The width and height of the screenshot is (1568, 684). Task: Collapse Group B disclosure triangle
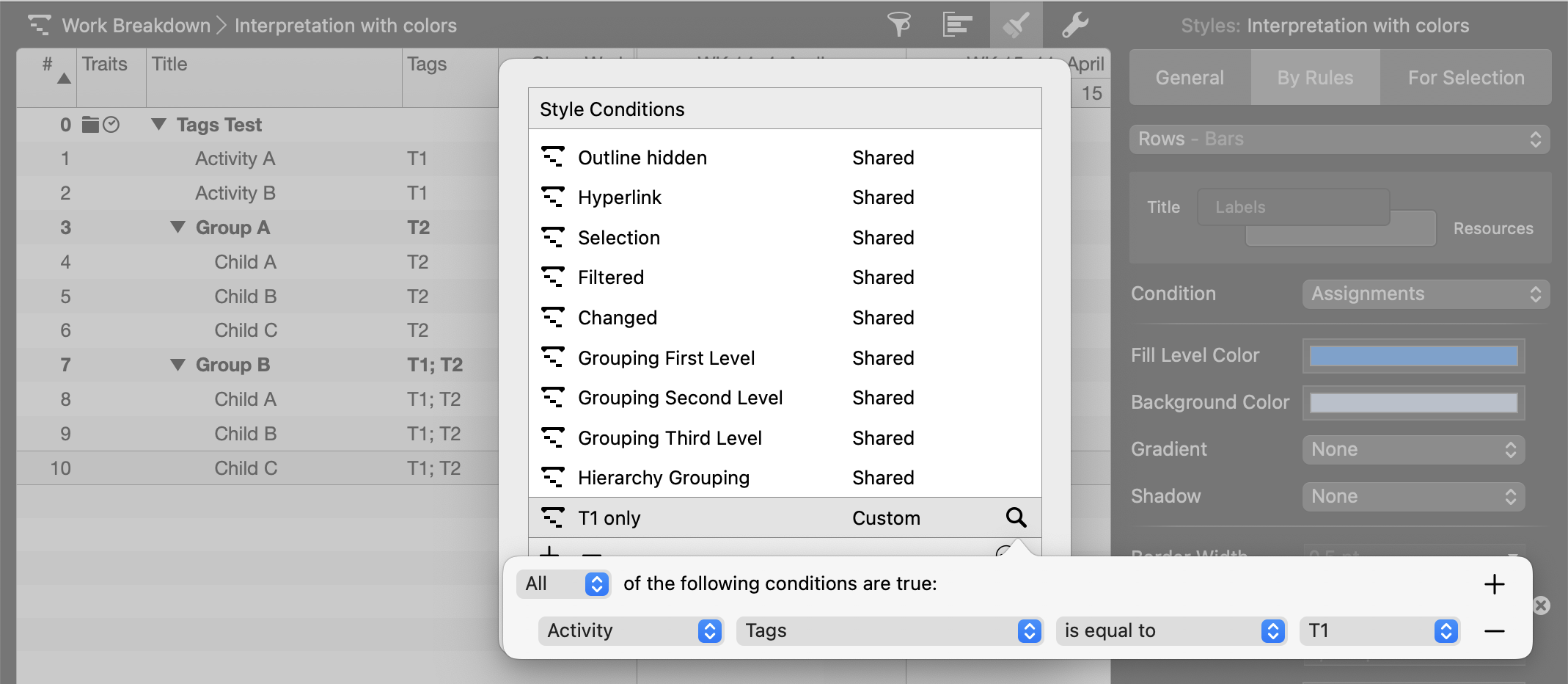click(x=177, y=364)
